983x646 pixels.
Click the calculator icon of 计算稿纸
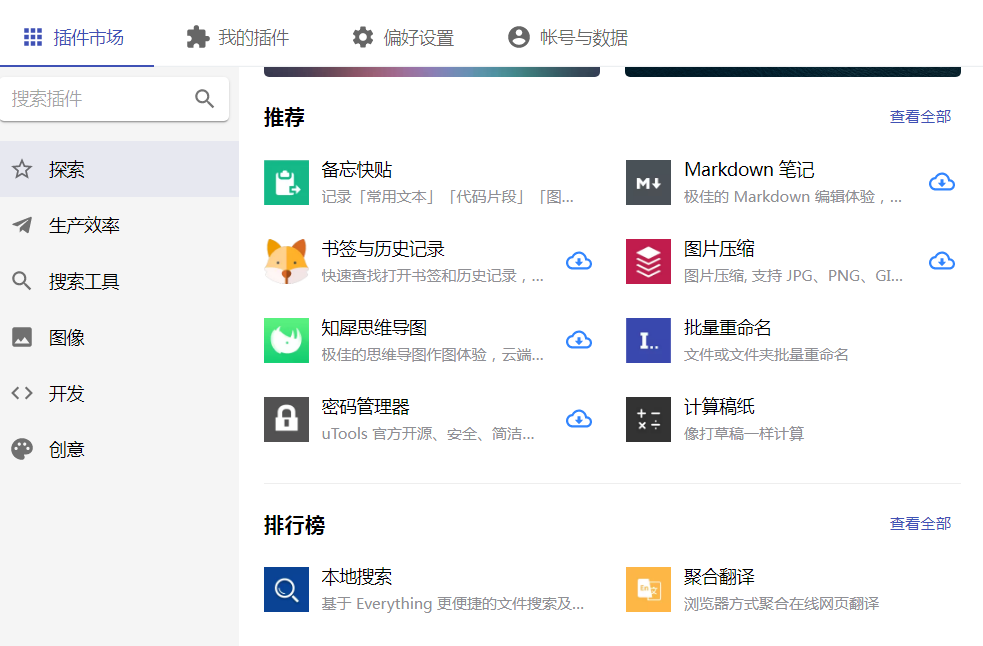pyautogui.click(x=648, y=420)
